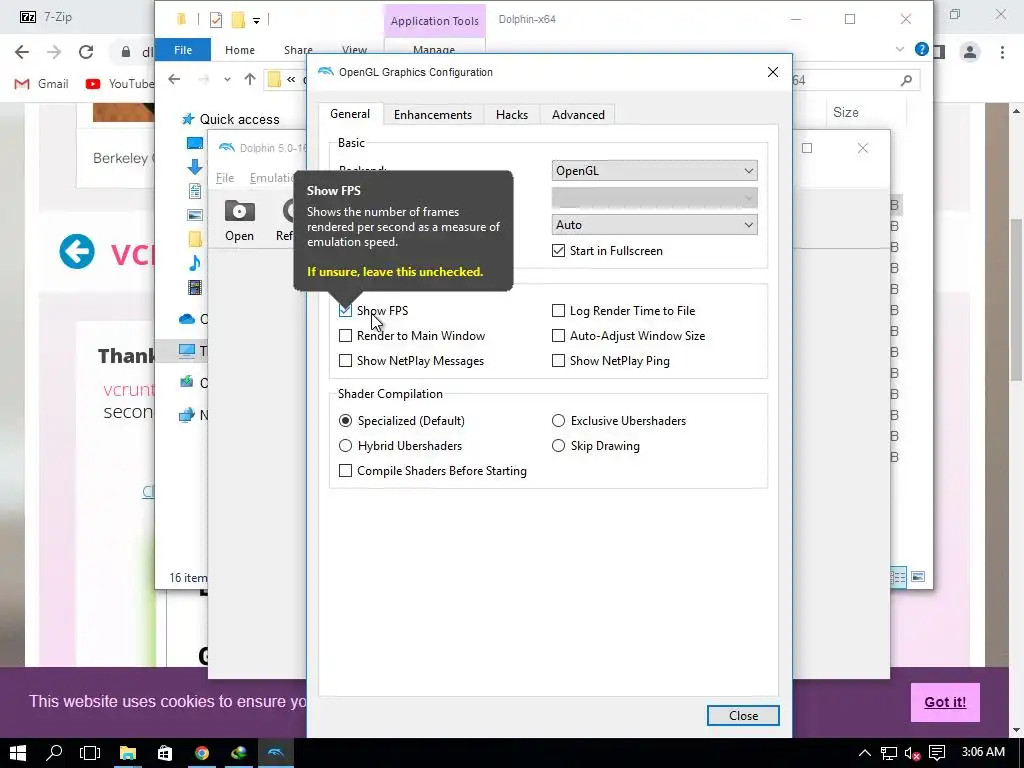Open recent locations dropdown in File Explorer
The height and width of the screenshot is (768, 1024).
tap(227, 80)
